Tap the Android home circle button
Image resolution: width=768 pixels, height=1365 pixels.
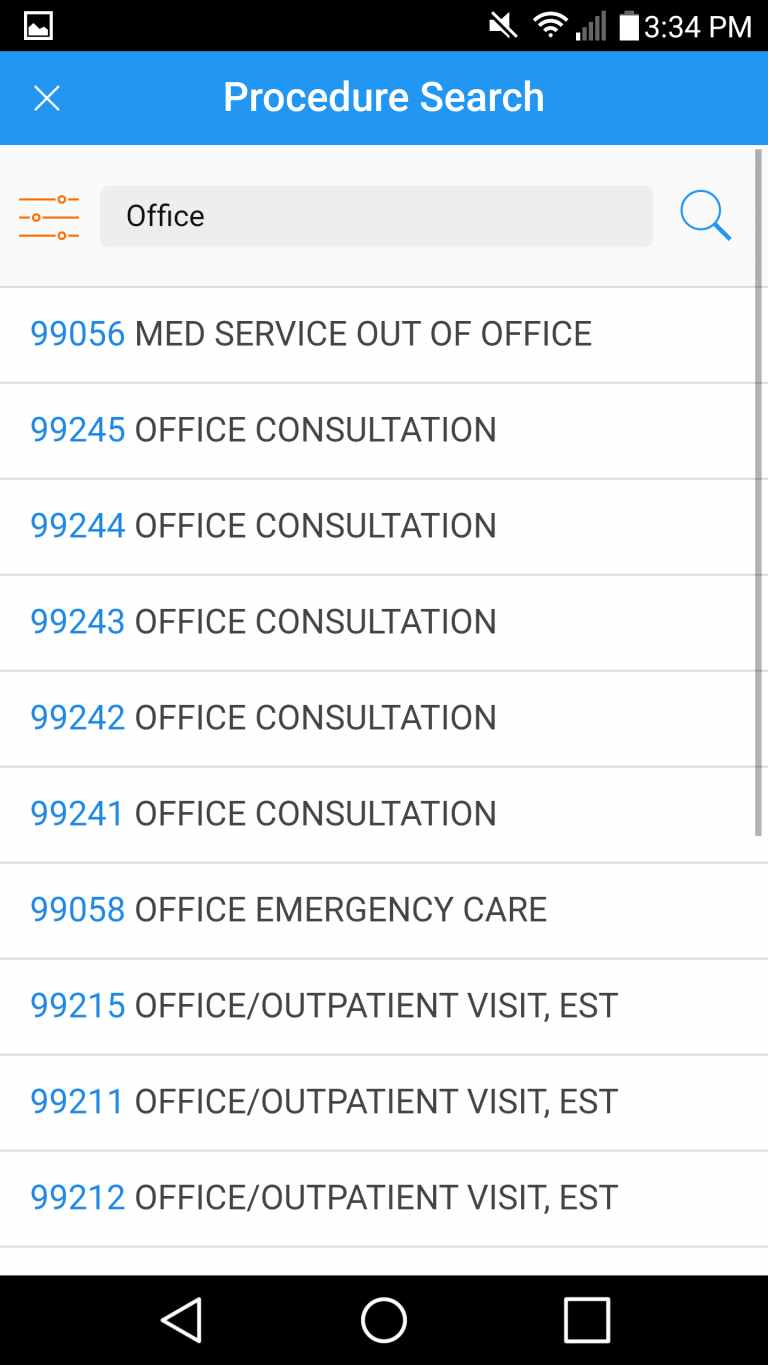tap(384, 1320)
